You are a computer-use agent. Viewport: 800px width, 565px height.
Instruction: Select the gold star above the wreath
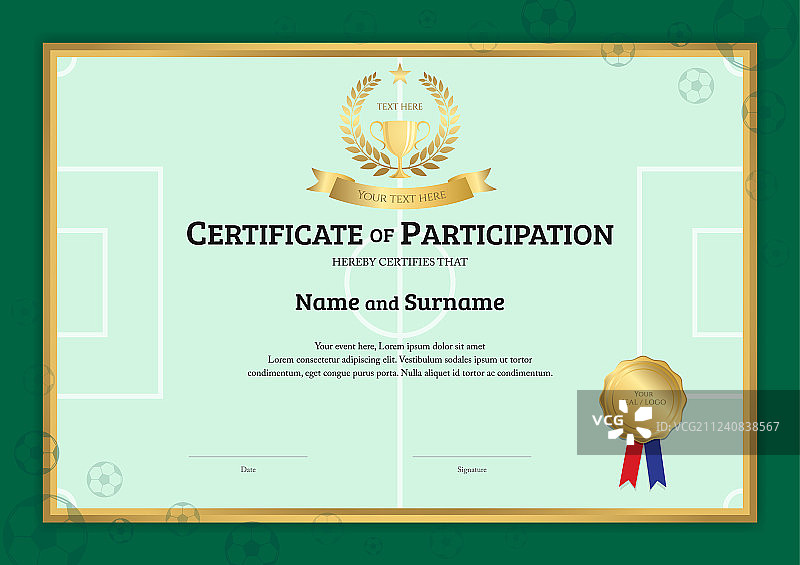pos(400,72)
